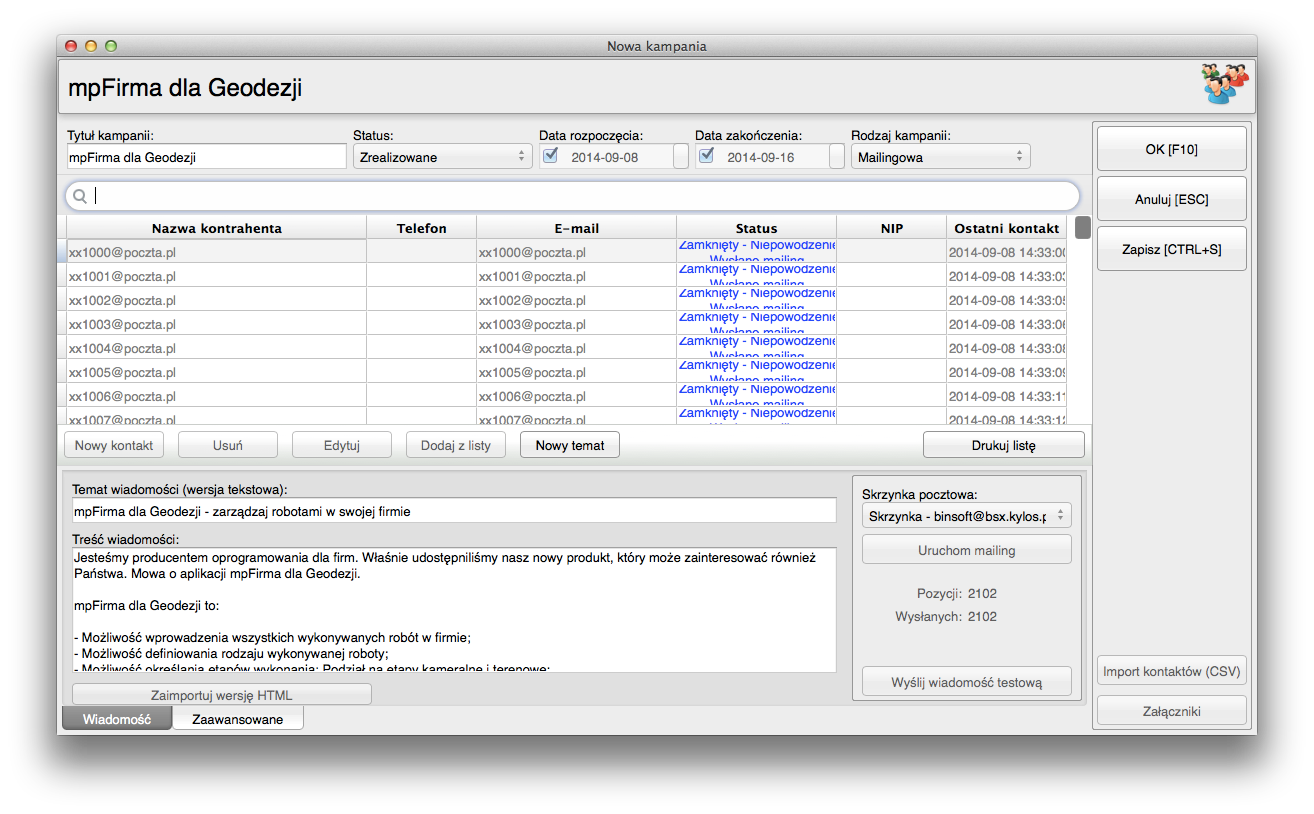
Task: Switch to the Wiadomość tab
Action: 117,719
